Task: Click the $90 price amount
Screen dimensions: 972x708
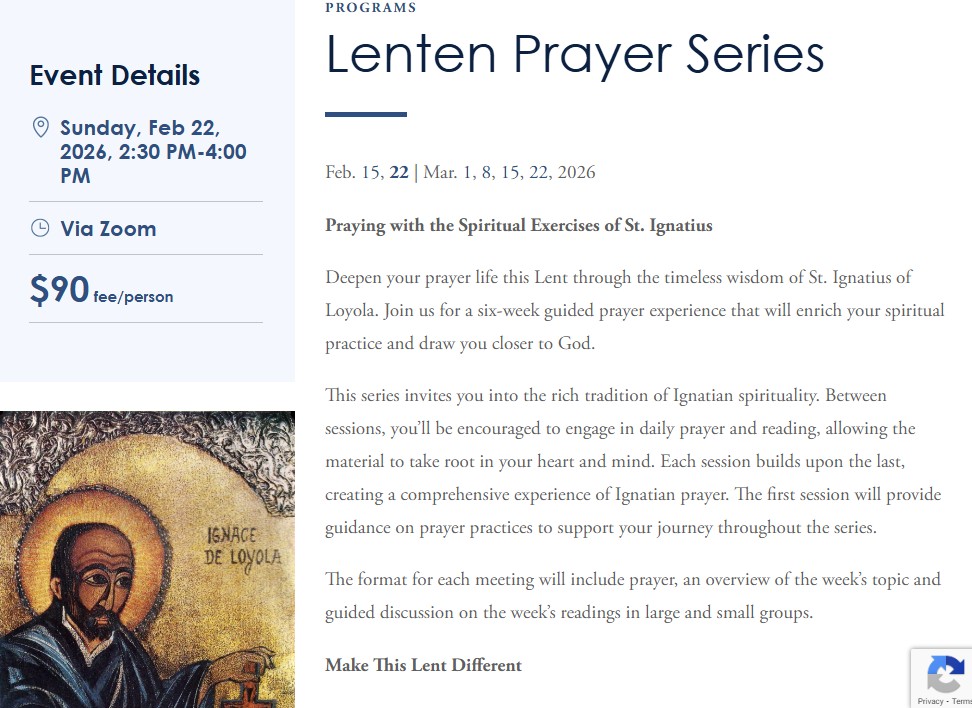Action: coord(60,290)
